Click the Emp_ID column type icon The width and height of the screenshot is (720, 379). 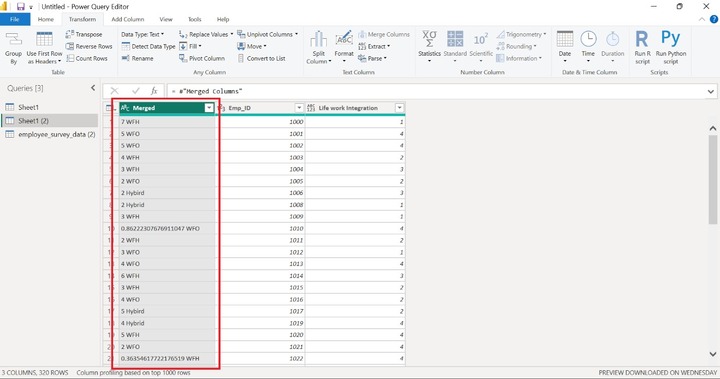222,108
